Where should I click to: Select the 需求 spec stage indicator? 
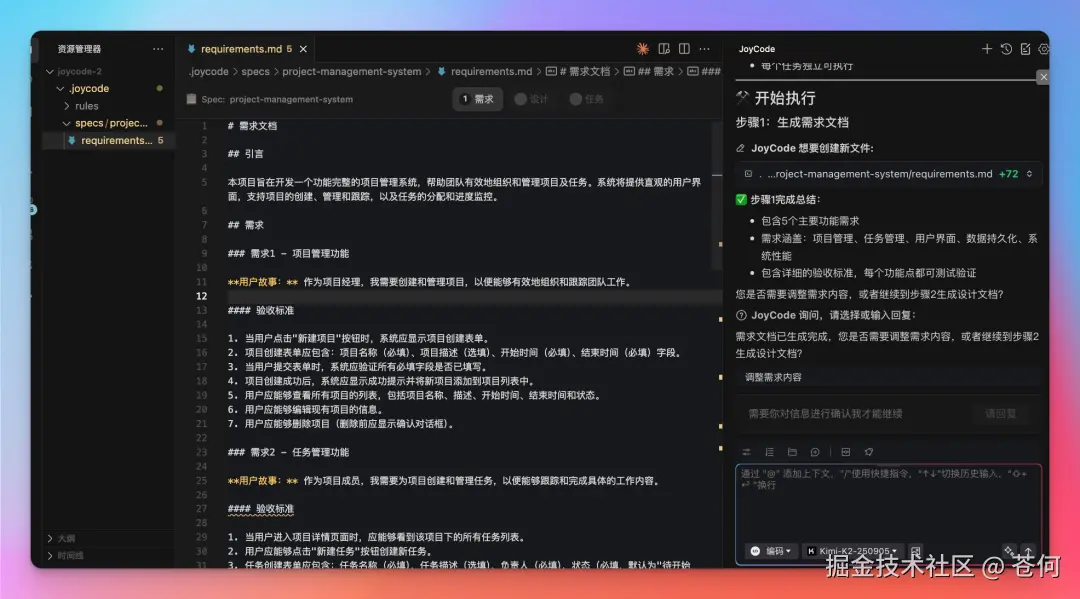477,99
